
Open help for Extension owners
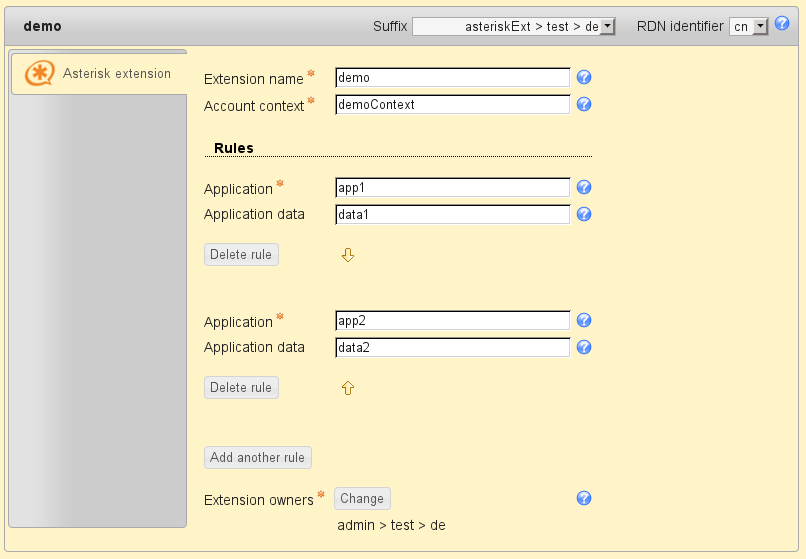pos(585,498)
